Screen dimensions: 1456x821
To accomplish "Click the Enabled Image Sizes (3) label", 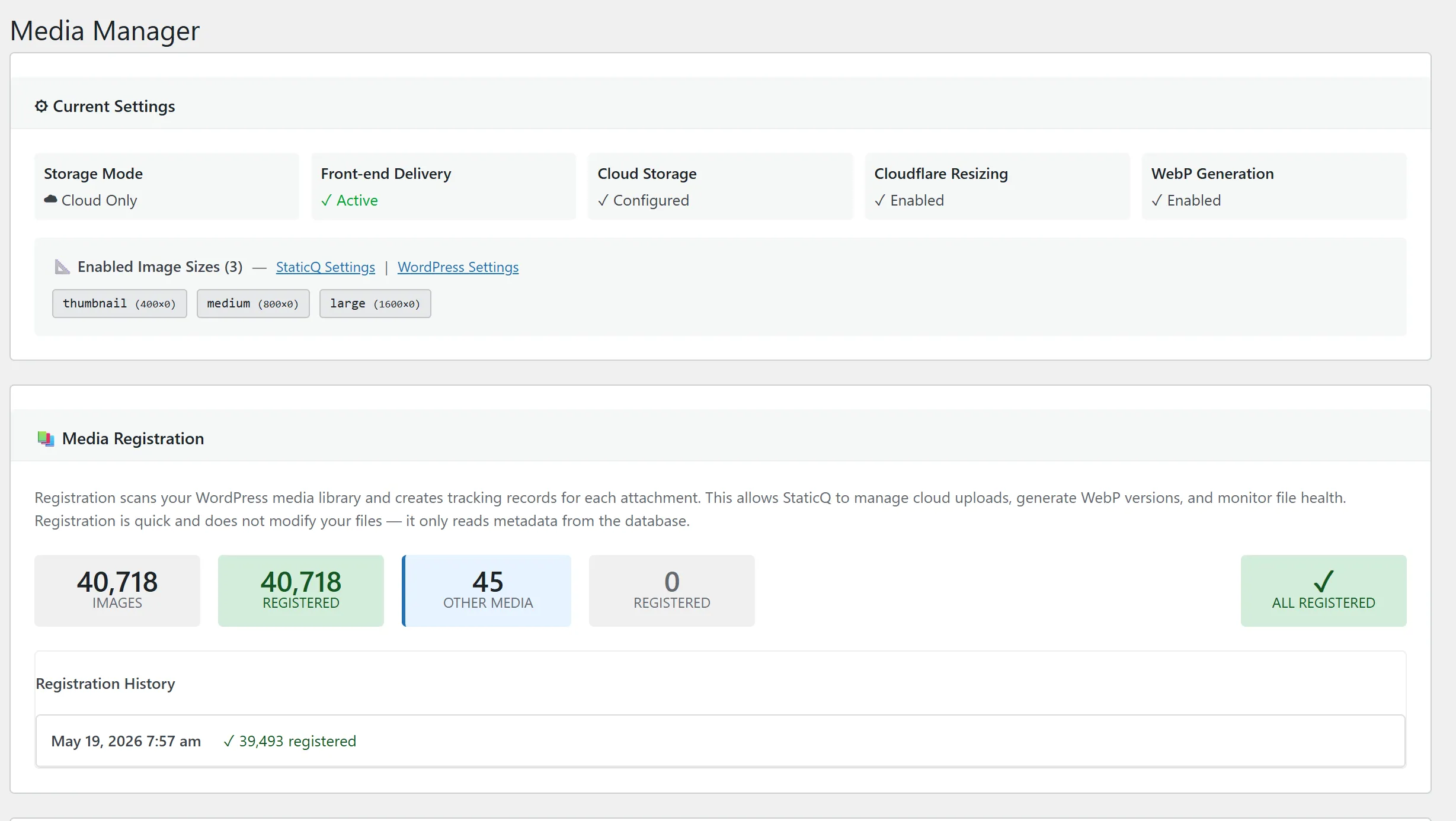I will (160, 267).
